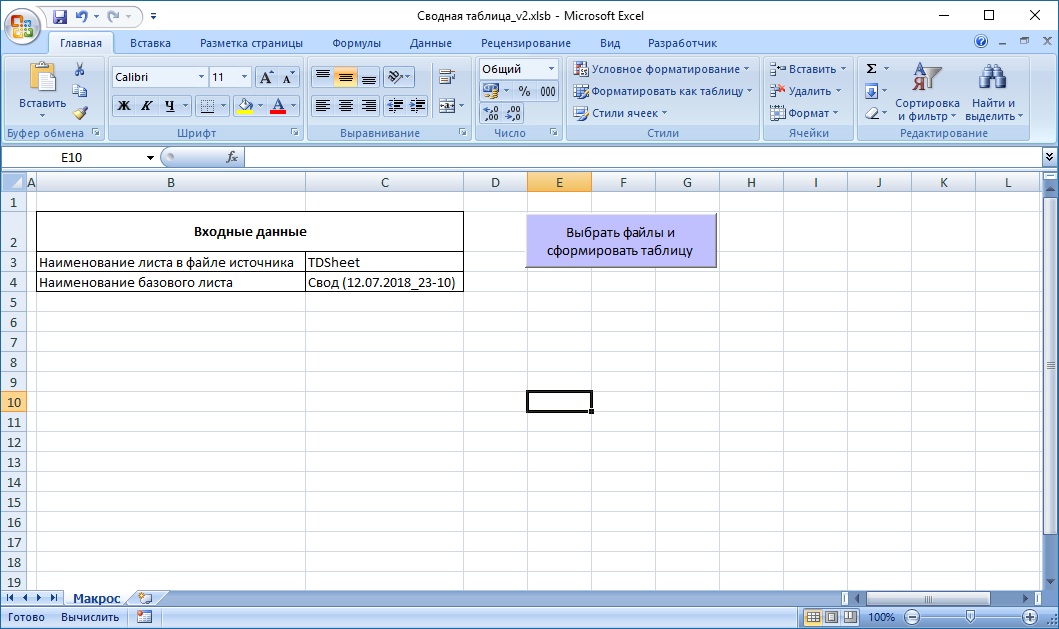Open Форматировать как таблицу gallery
Image resolution: width=1059 pixels, height=629 pixels.
(x=663, y=91)
